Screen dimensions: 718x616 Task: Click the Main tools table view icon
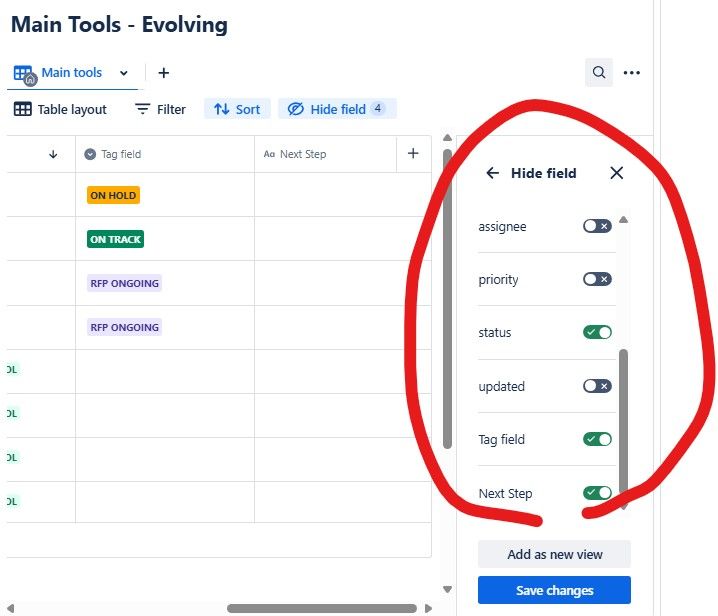pos(24,74)
